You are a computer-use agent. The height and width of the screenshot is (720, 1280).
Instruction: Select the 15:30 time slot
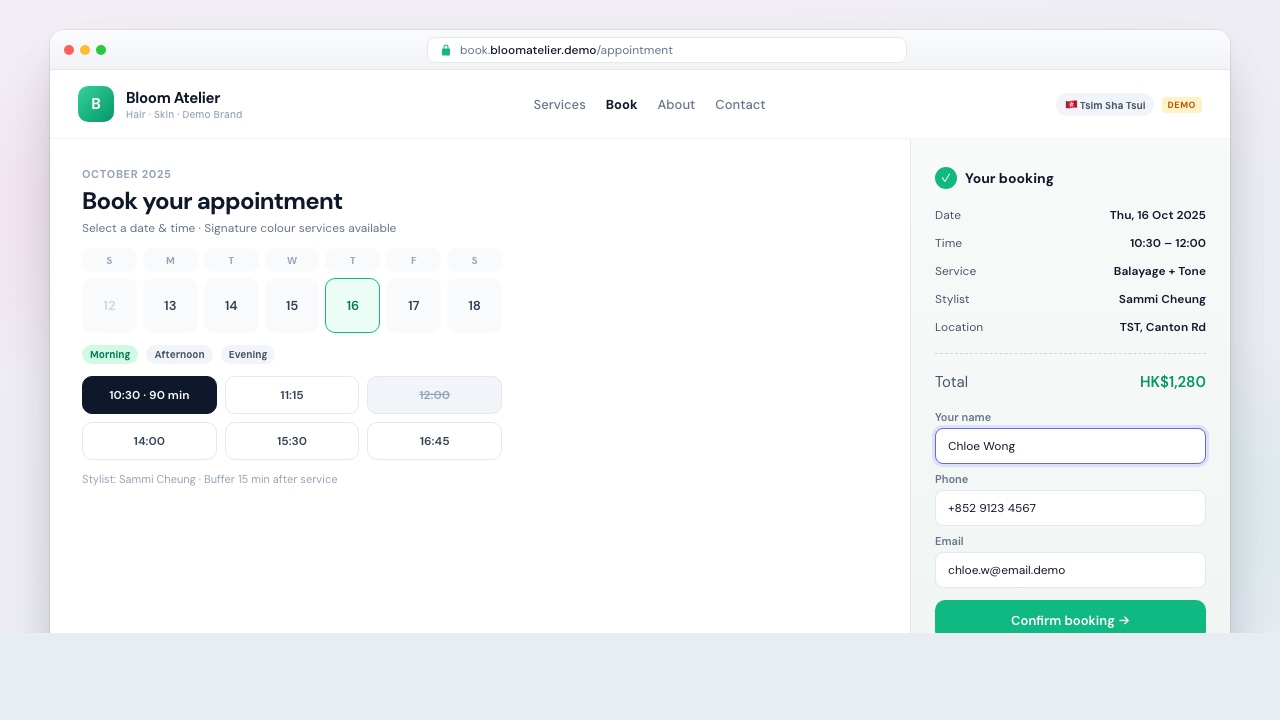[292, 441]
